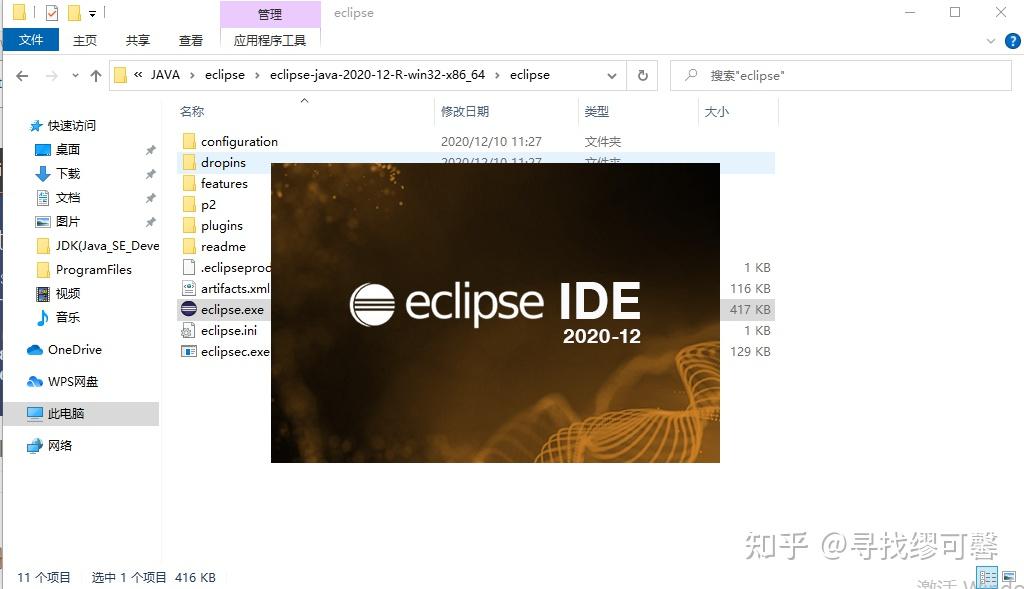Image resolution: width=1024 pixels, height=589 pixels.
Task: Switch to the 查看 ribbon tab
Action: pos(191,40)
